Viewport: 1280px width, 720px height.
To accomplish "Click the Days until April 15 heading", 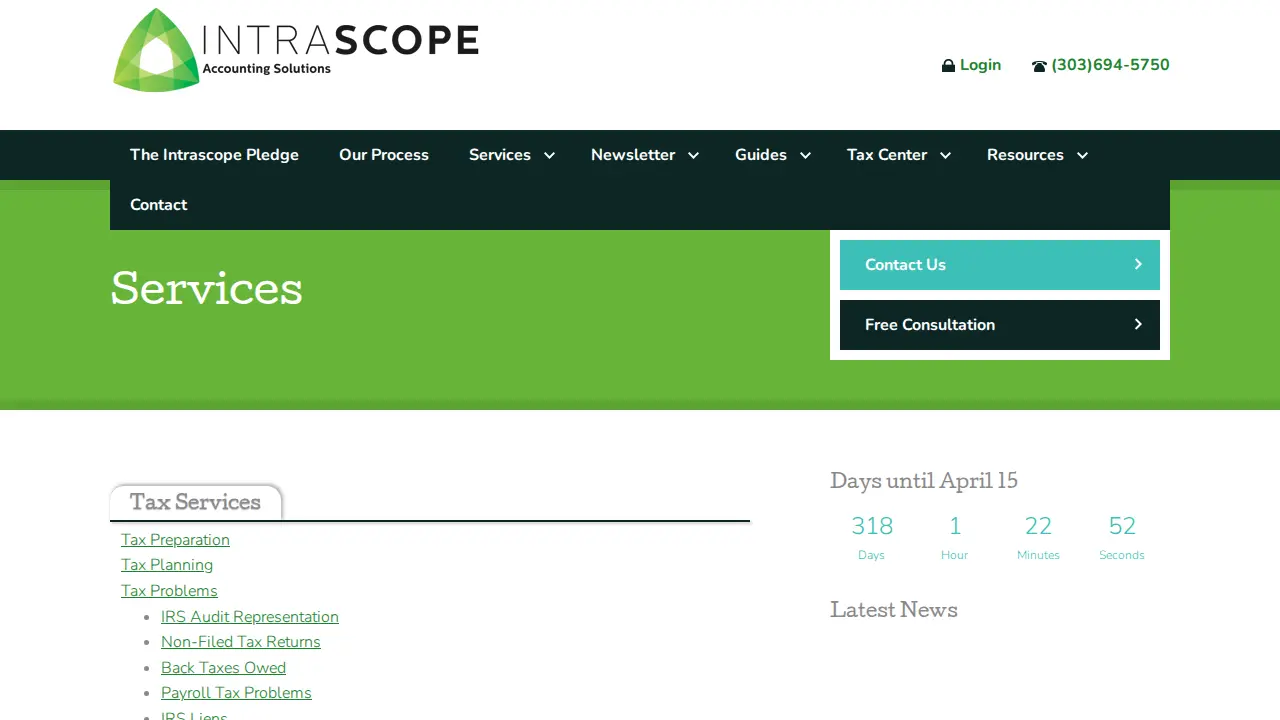I will [924, 481].
